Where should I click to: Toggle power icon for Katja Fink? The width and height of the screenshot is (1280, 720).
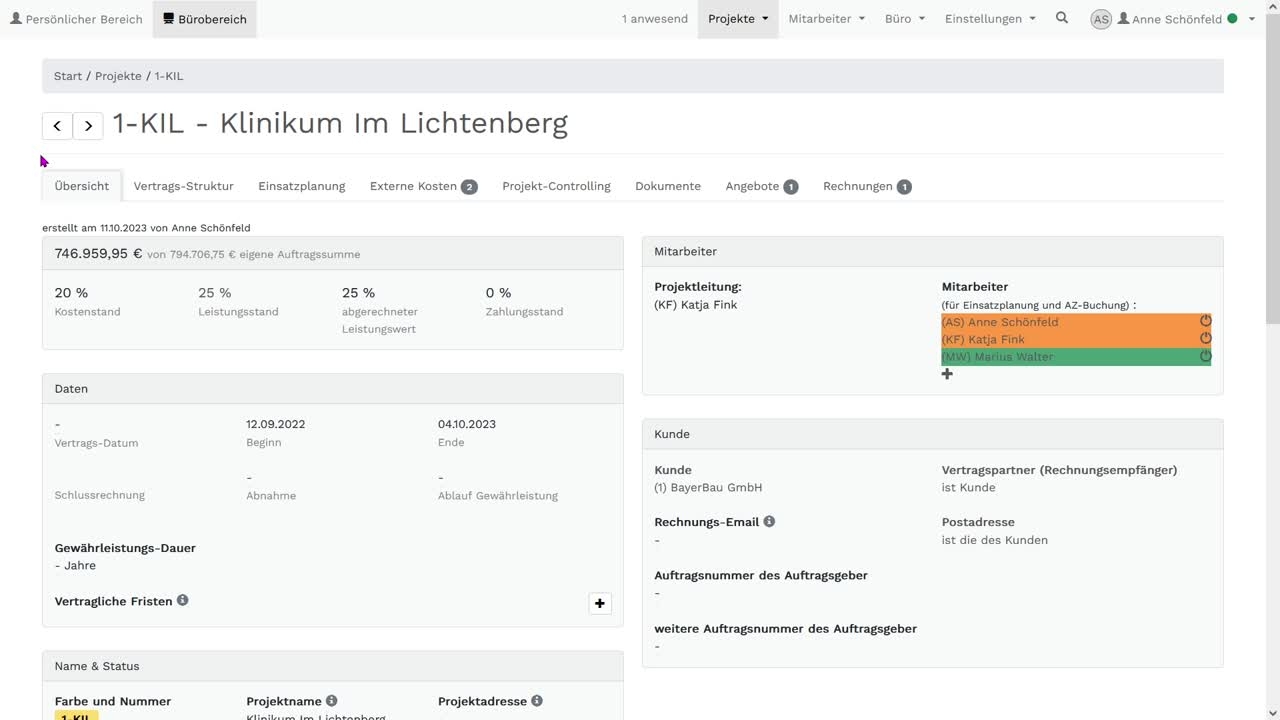(1205, 339)
